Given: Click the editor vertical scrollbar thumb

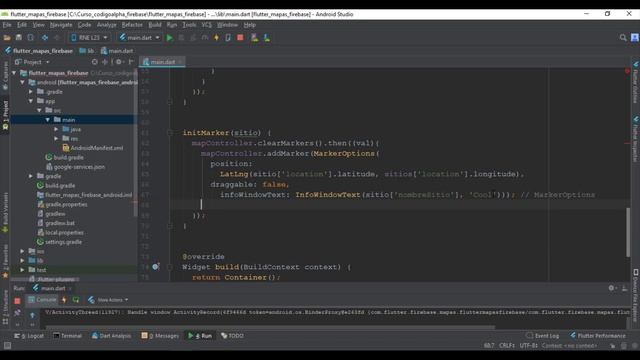Looking at the screenshot, I should [628, 232].
